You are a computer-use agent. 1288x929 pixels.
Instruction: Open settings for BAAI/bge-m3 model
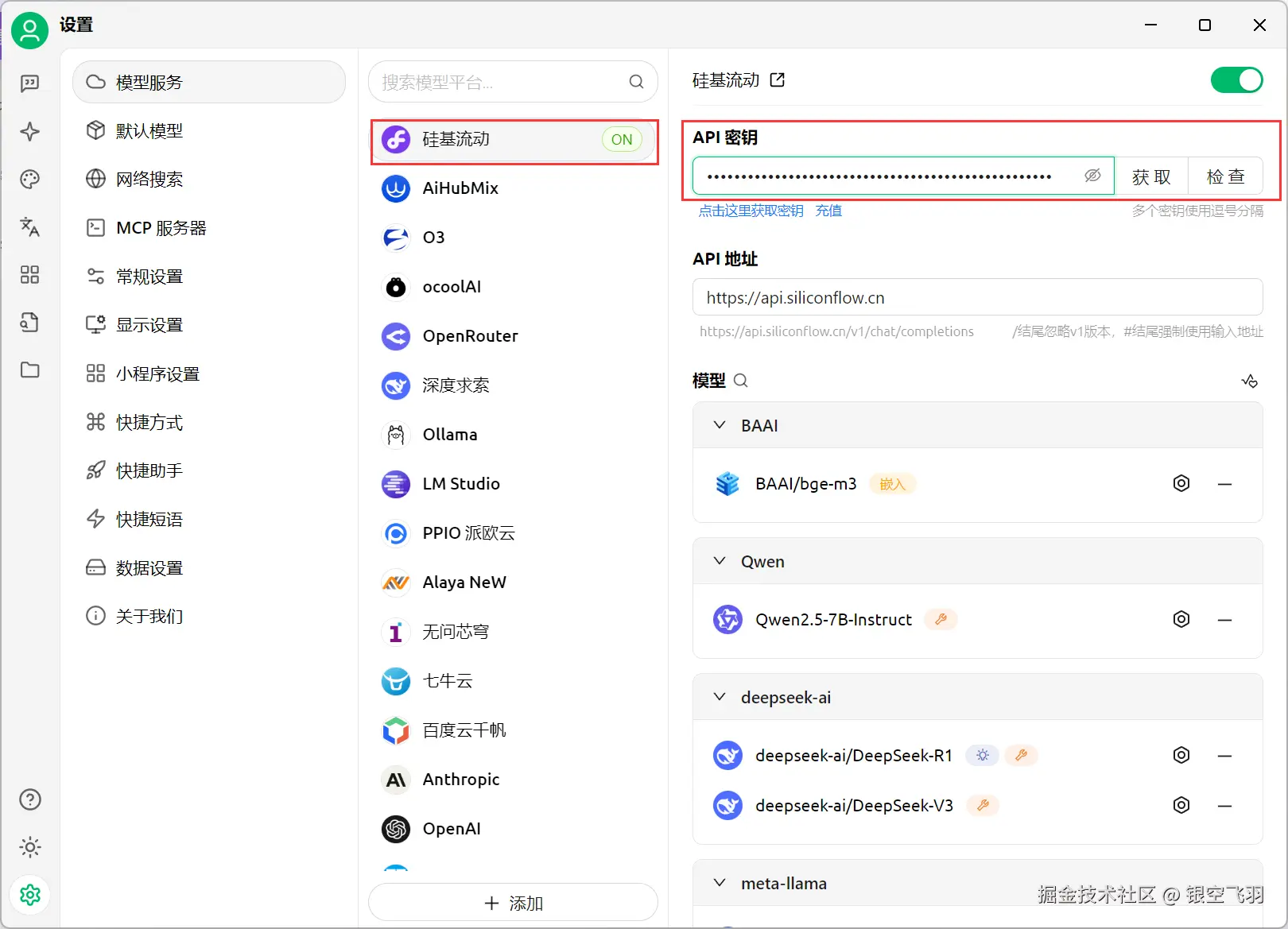point(1181,483)
